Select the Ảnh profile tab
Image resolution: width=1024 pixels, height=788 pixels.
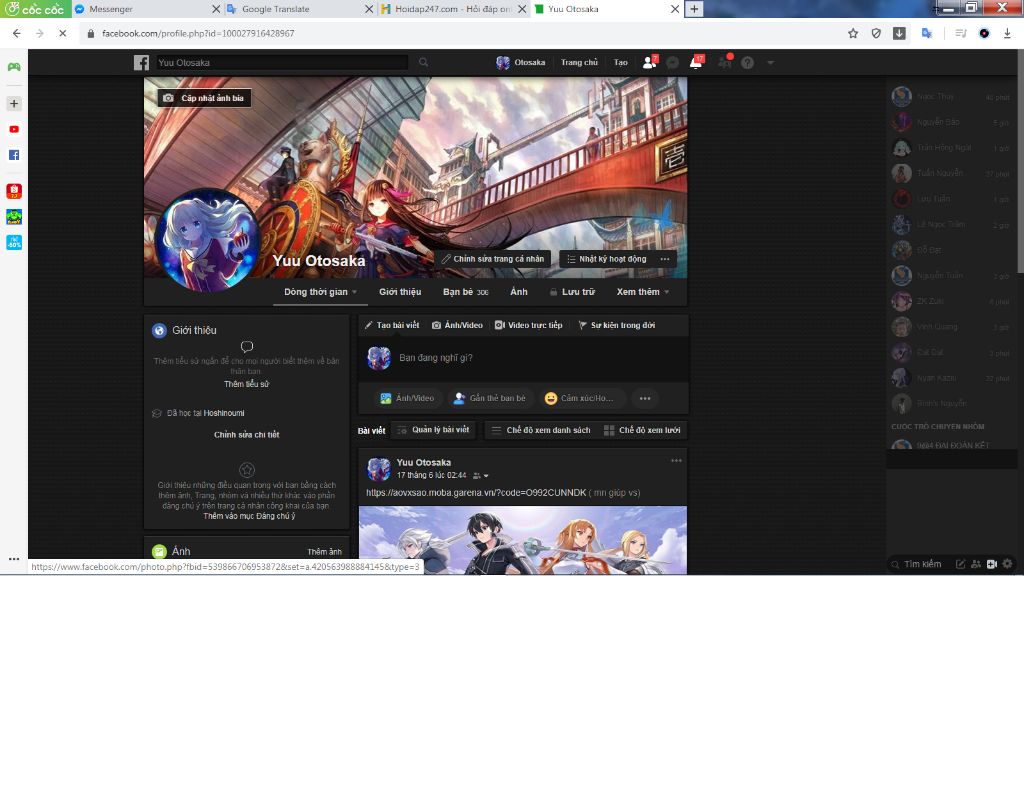pyautogui.click(x=519, y=292)
